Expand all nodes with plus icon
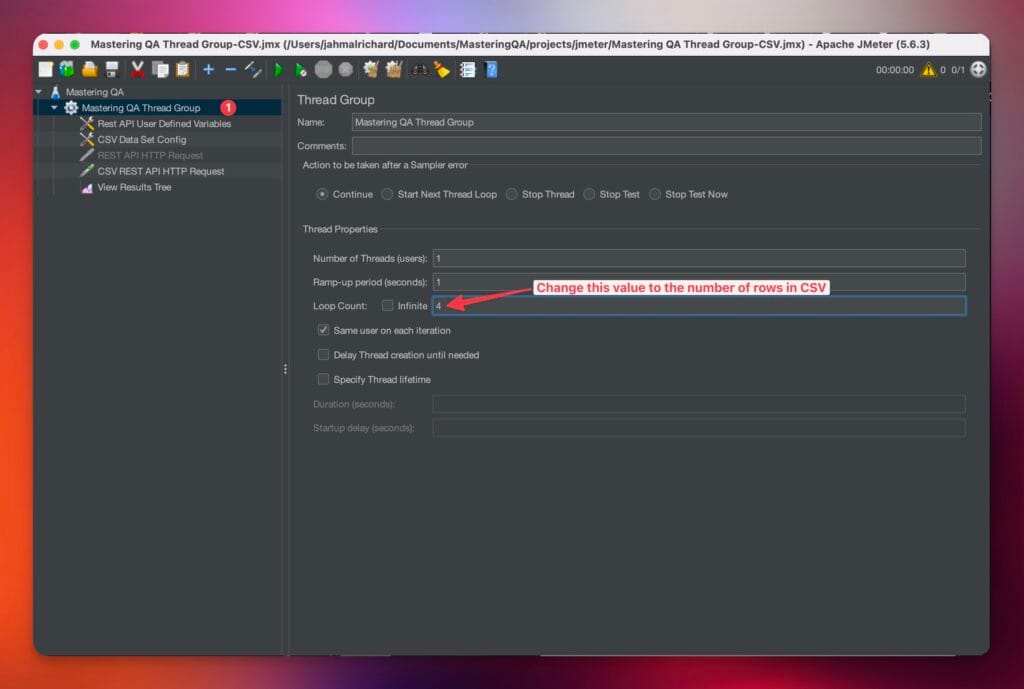This screenshot has height=689, width=1024. [x=208, y=69]
